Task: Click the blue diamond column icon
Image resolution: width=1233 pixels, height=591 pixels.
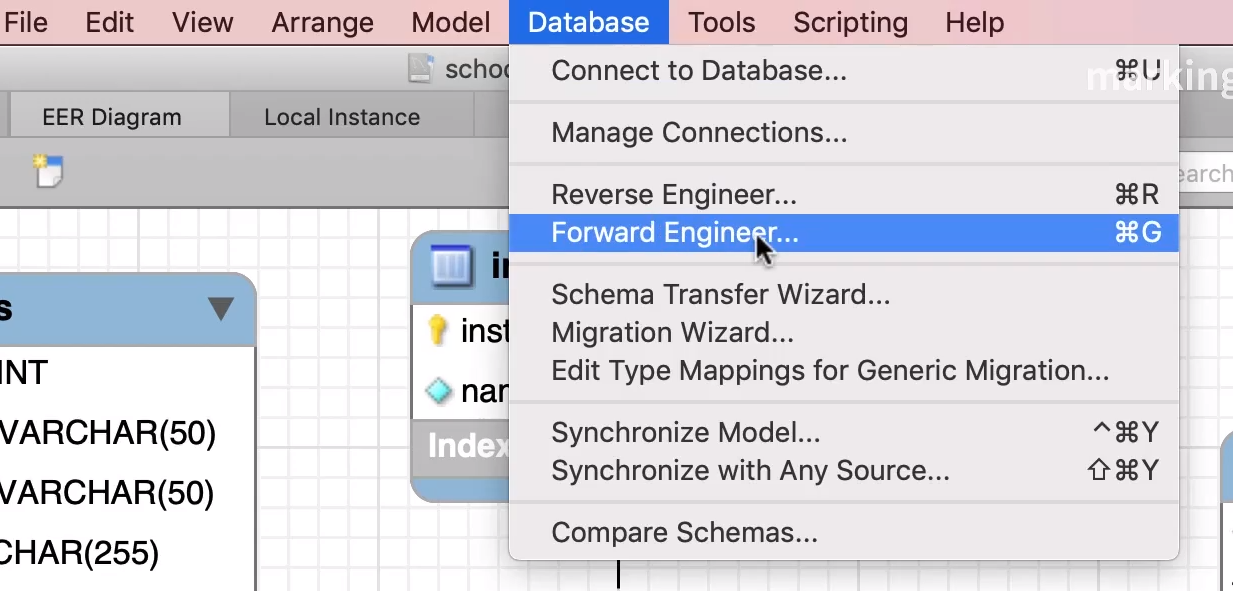Action: [x=438, y=390]
